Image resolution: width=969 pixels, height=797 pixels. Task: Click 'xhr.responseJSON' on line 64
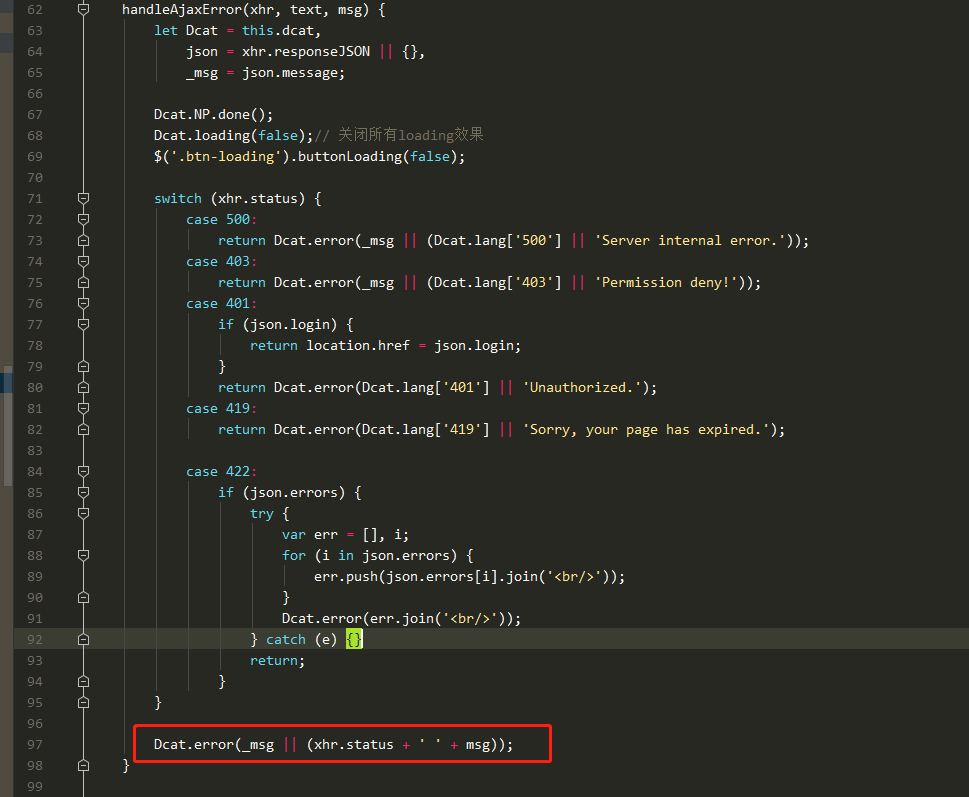306,52
